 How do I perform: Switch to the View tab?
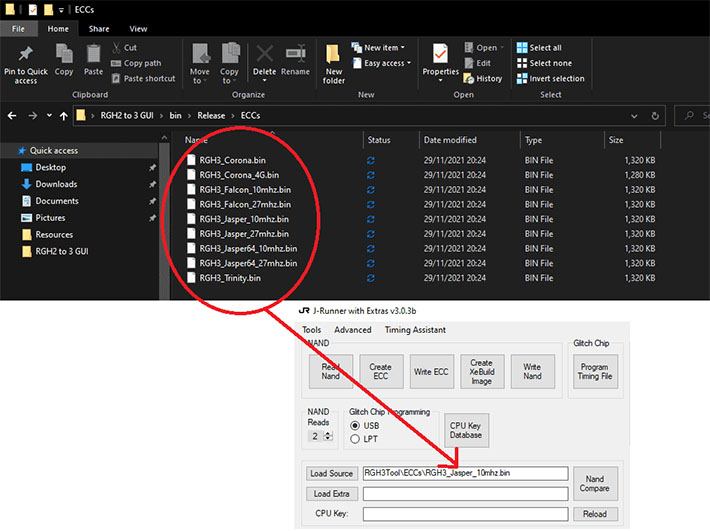tap(138, 29)
